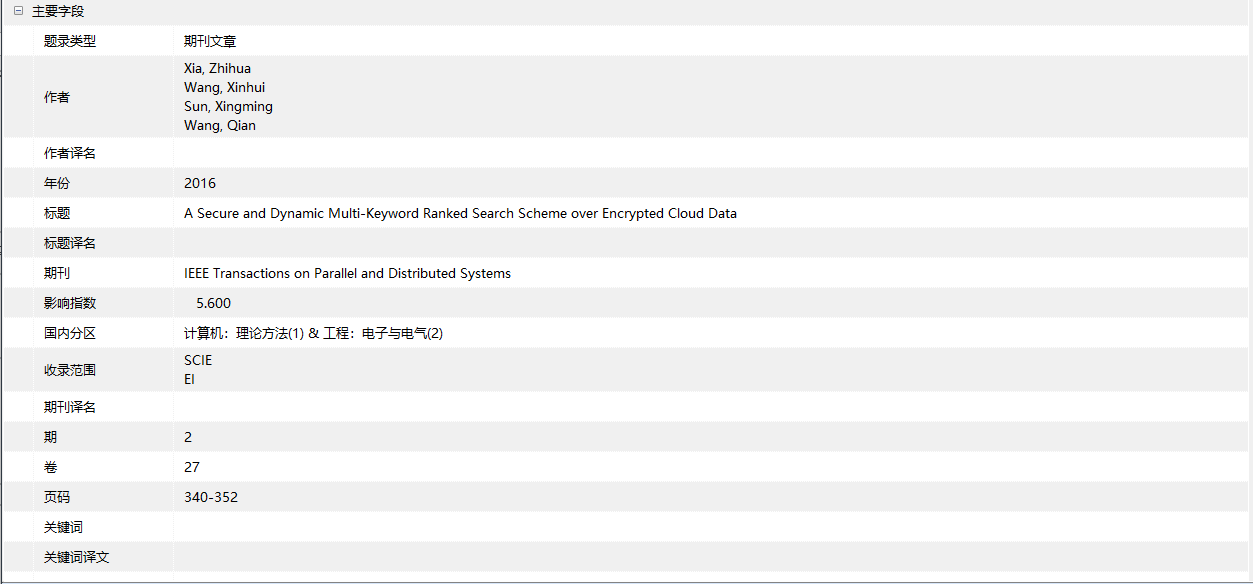Click the IEEE Transactions journal name
The height and width of the screenshot is (584, 1253).
347,273
